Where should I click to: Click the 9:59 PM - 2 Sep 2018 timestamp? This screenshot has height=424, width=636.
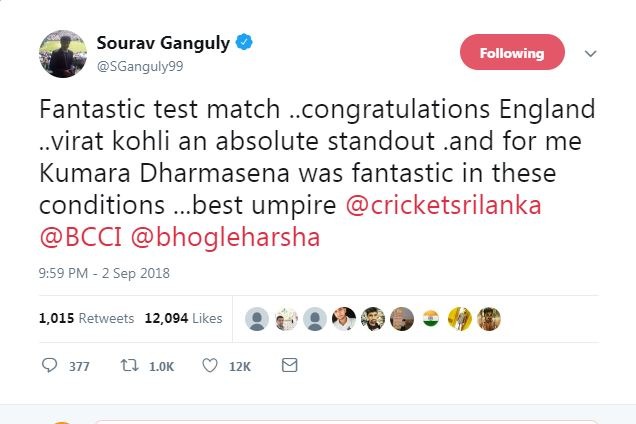(x=105, y=273)
